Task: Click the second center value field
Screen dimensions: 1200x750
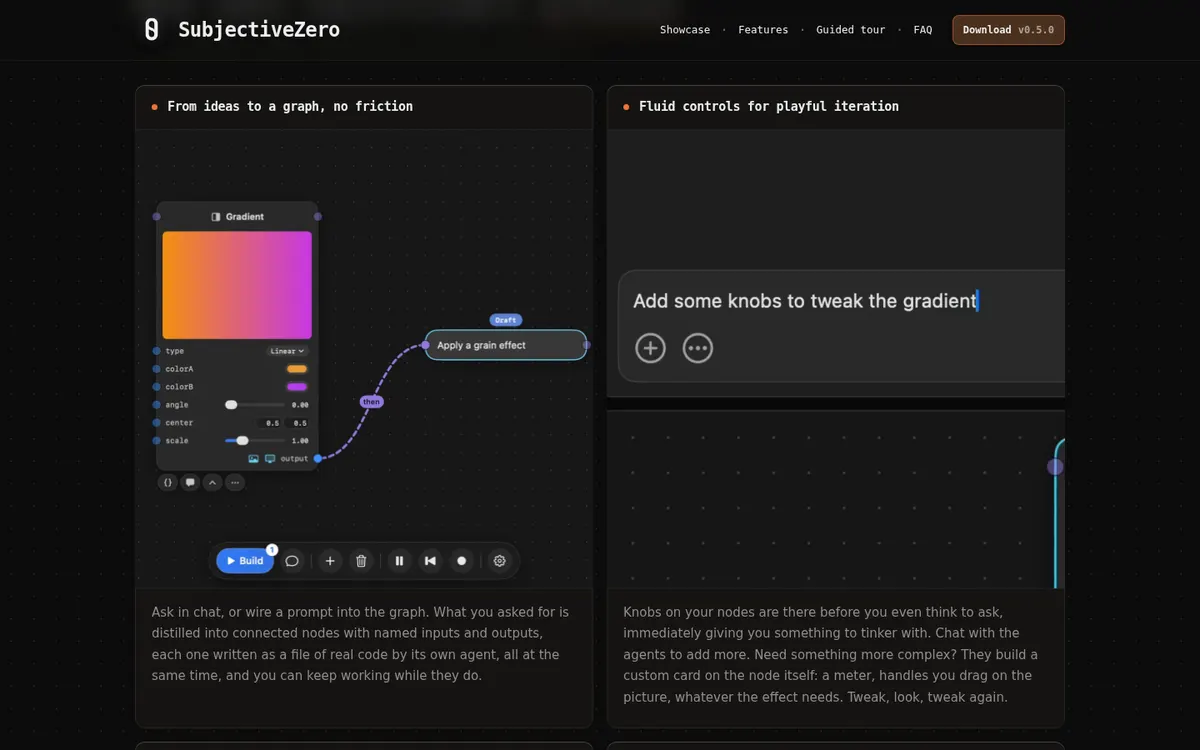Action: 299,423
